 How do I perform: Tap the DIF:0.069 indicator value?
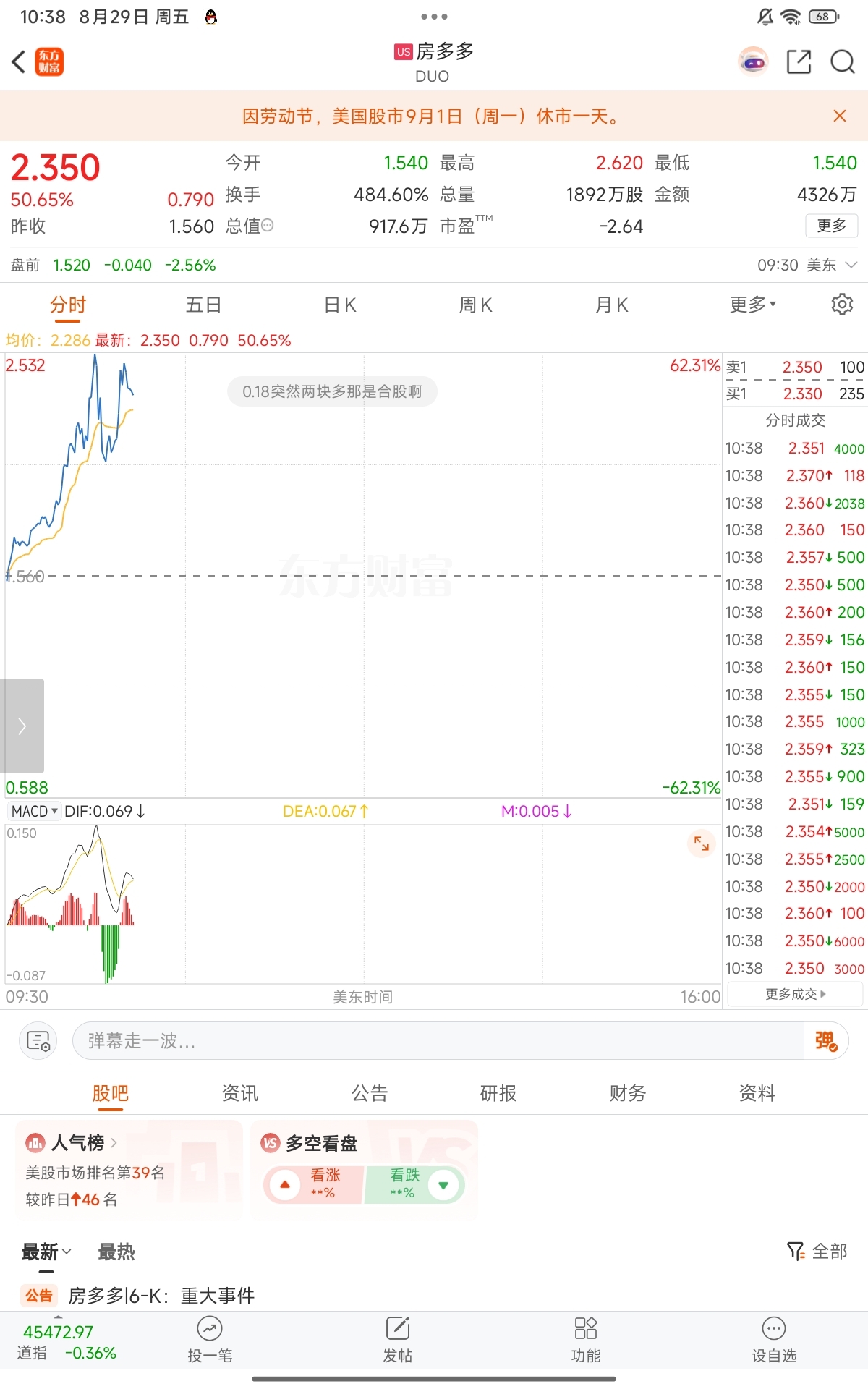pyautogui.click(x=105, y=812)
